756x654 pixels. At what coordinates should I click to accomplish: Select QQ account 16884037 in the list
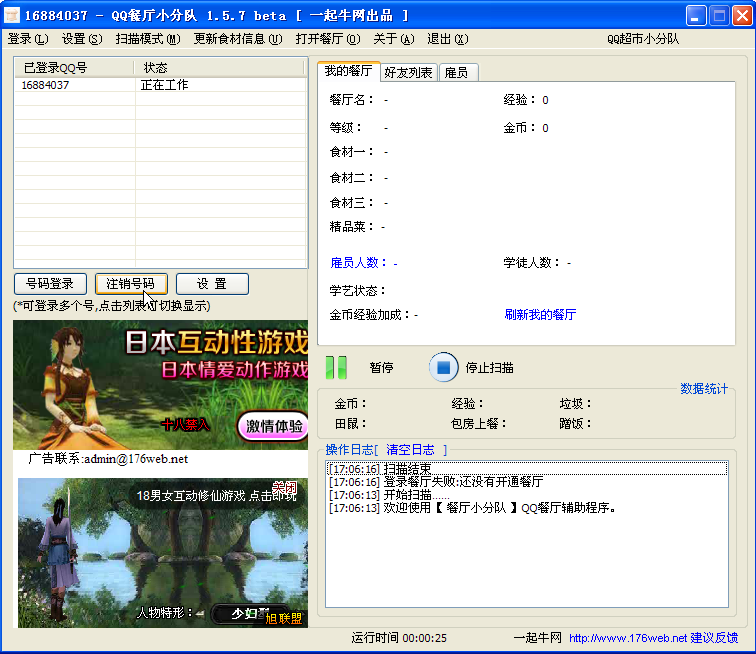coord(45,85)
